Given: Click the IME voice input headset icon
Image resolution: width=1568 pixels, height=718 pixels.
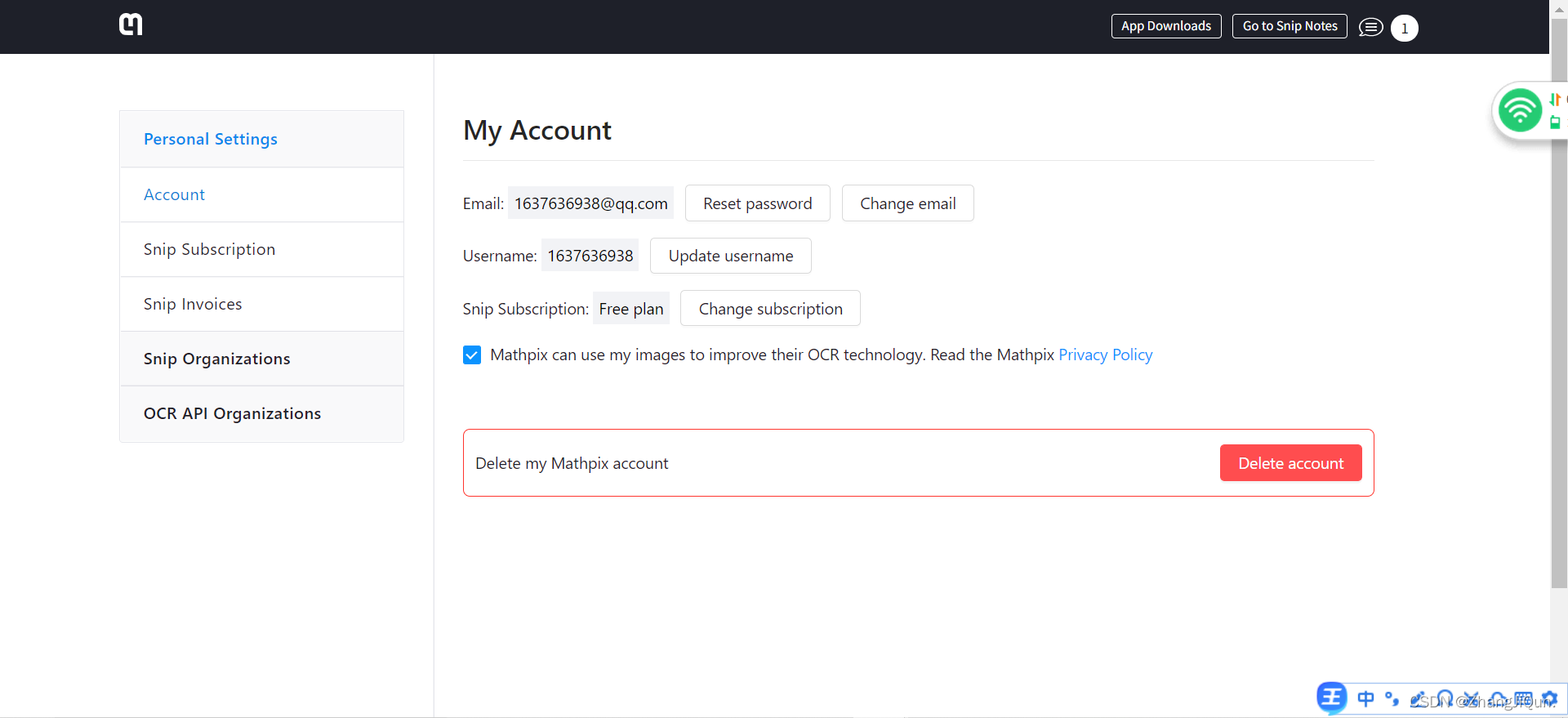Looking at the screenshot, I should tap(1445, 698).
